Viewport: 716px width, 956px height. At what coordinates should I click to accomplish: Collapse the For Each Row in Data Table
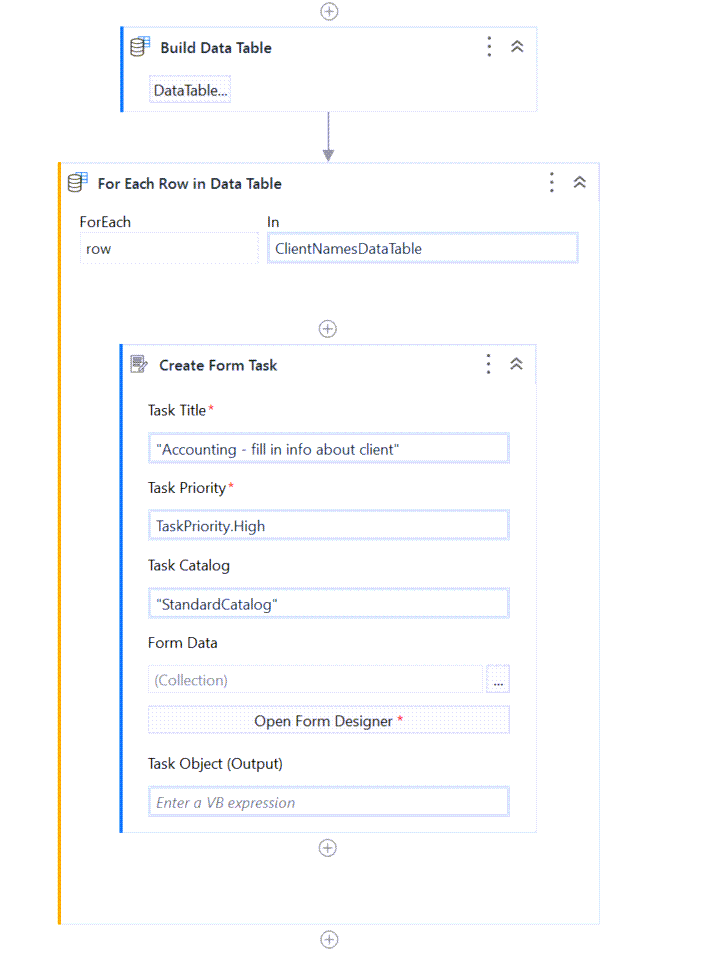579,183
